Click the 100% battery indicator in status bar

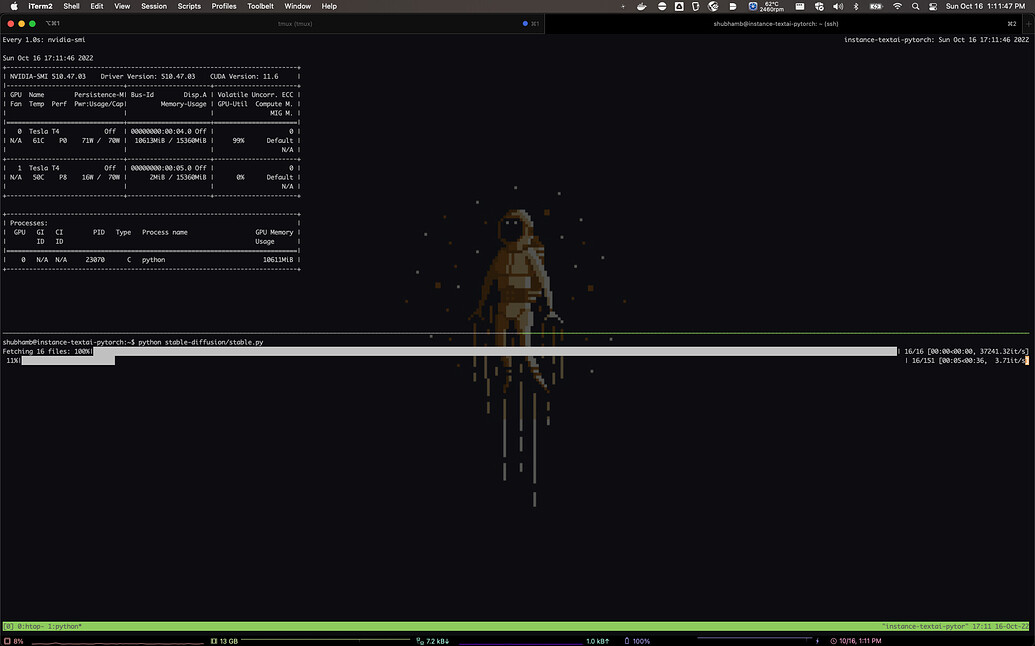pos(638,641)
